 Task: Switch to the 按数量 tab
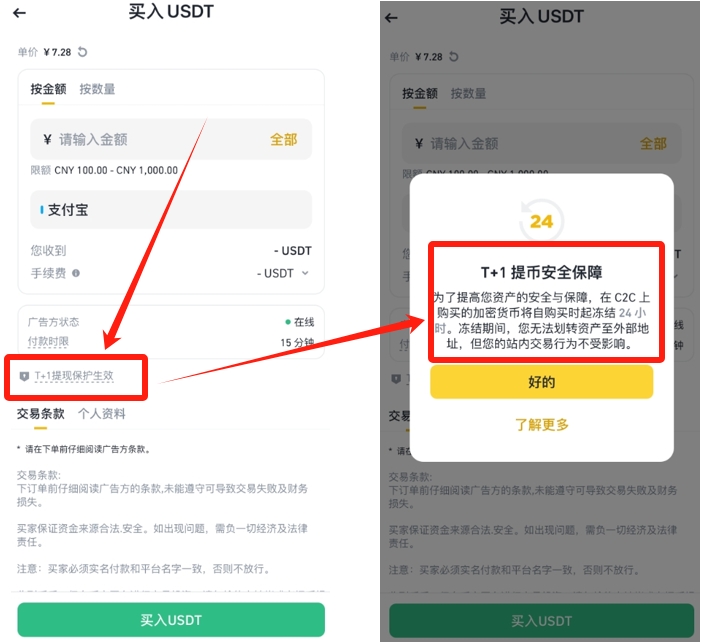pos(97,89)
